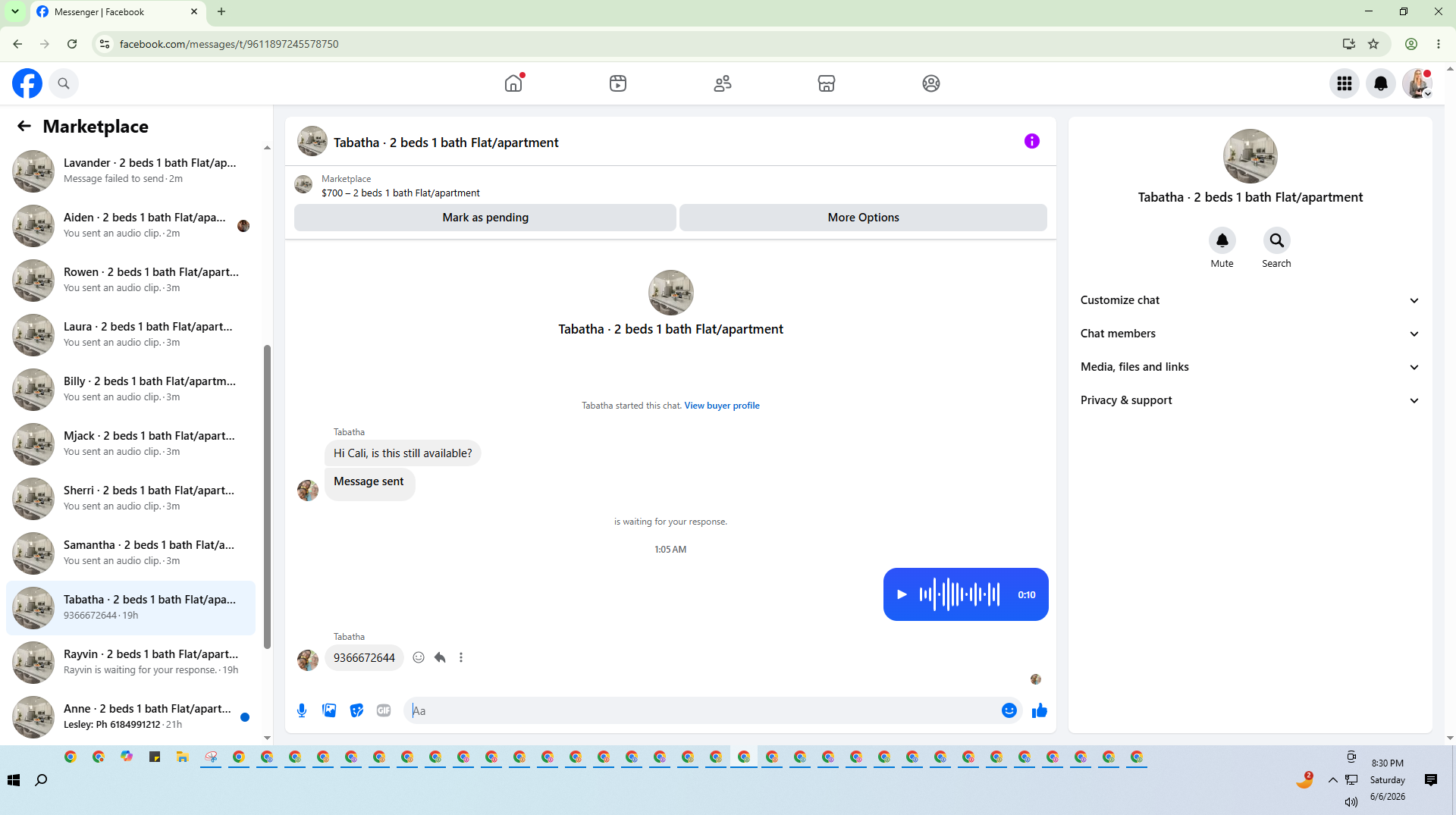The image size is (1456, 815).
Task: Click the large listing photo in the info panel
Action: click(1250, 156)
